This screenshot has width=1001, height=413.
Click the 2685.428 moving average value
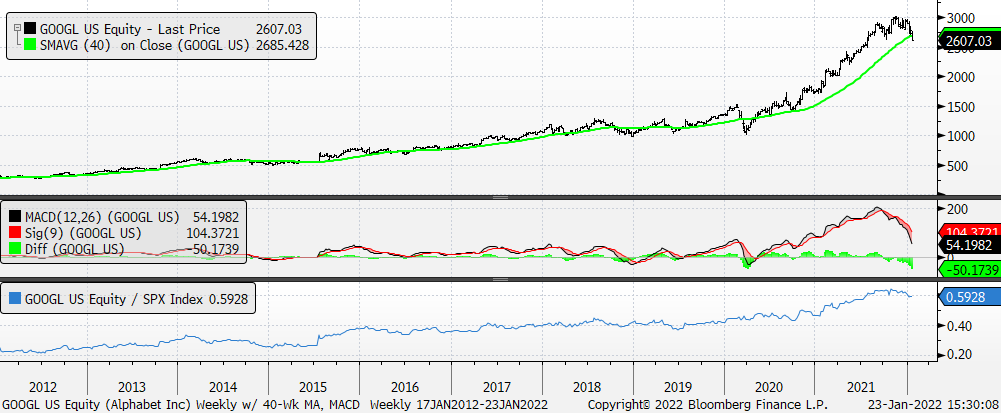pos(282,45)
